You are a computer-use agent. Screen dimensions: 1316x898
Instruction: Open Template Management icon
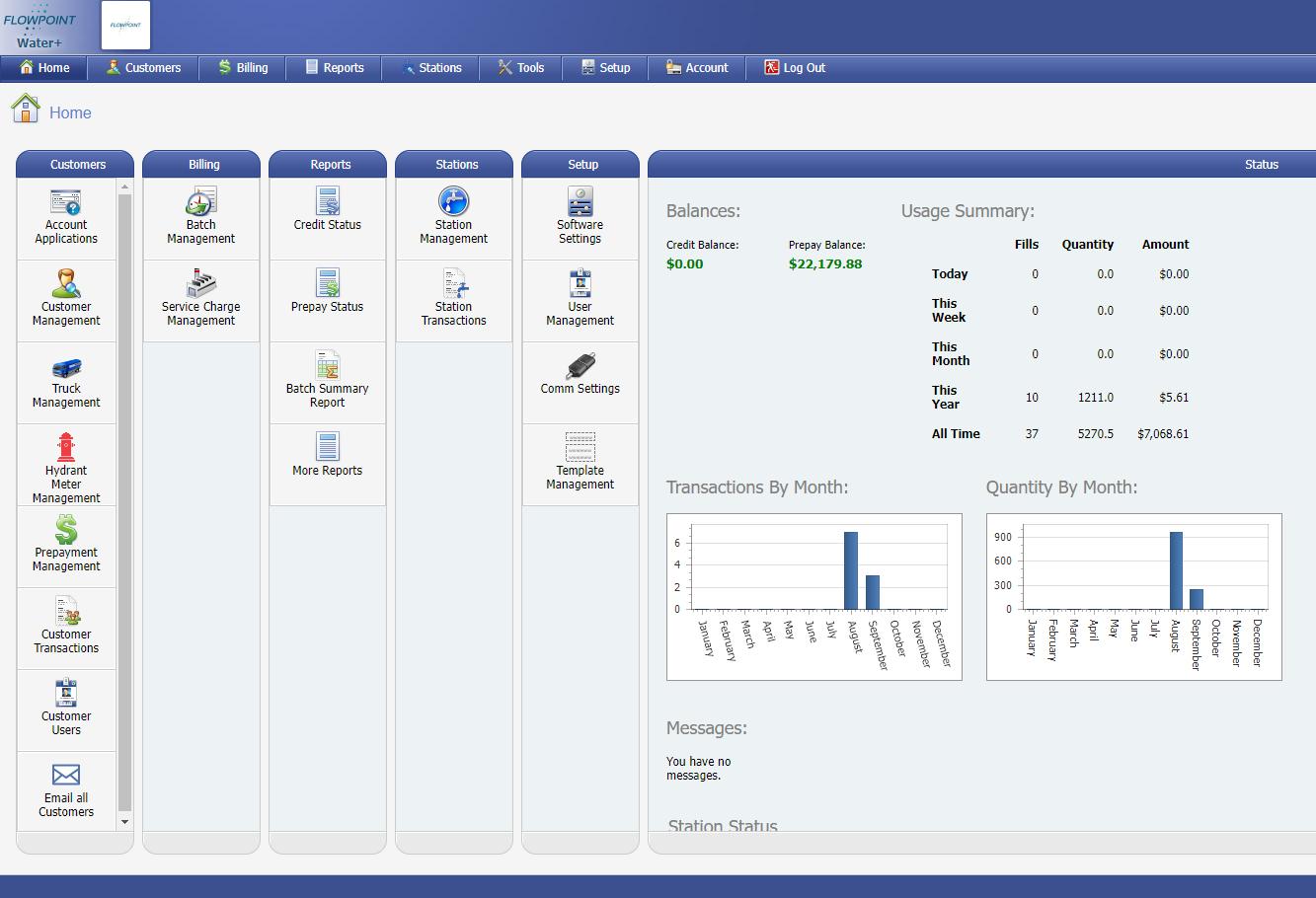pyautogui.click(x=581, y=447)
